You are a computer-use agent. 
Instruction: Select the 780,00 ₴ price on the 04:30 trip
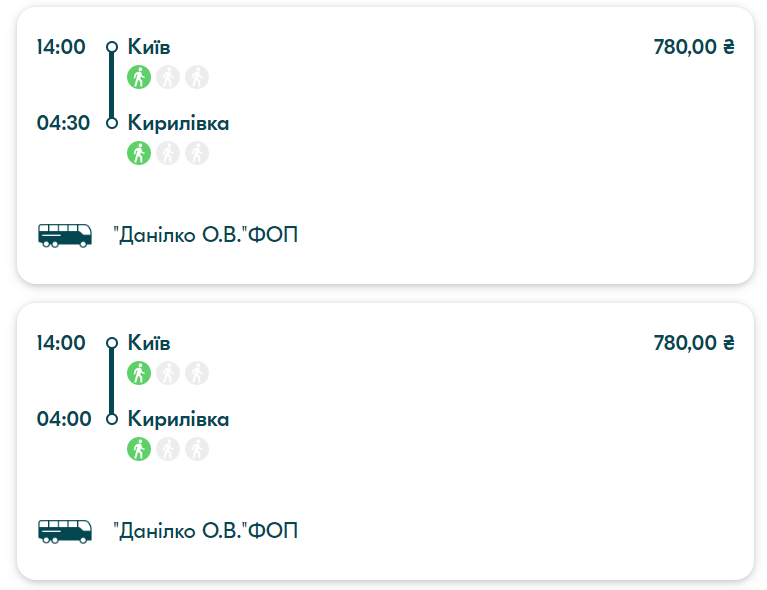pos(694,47)
